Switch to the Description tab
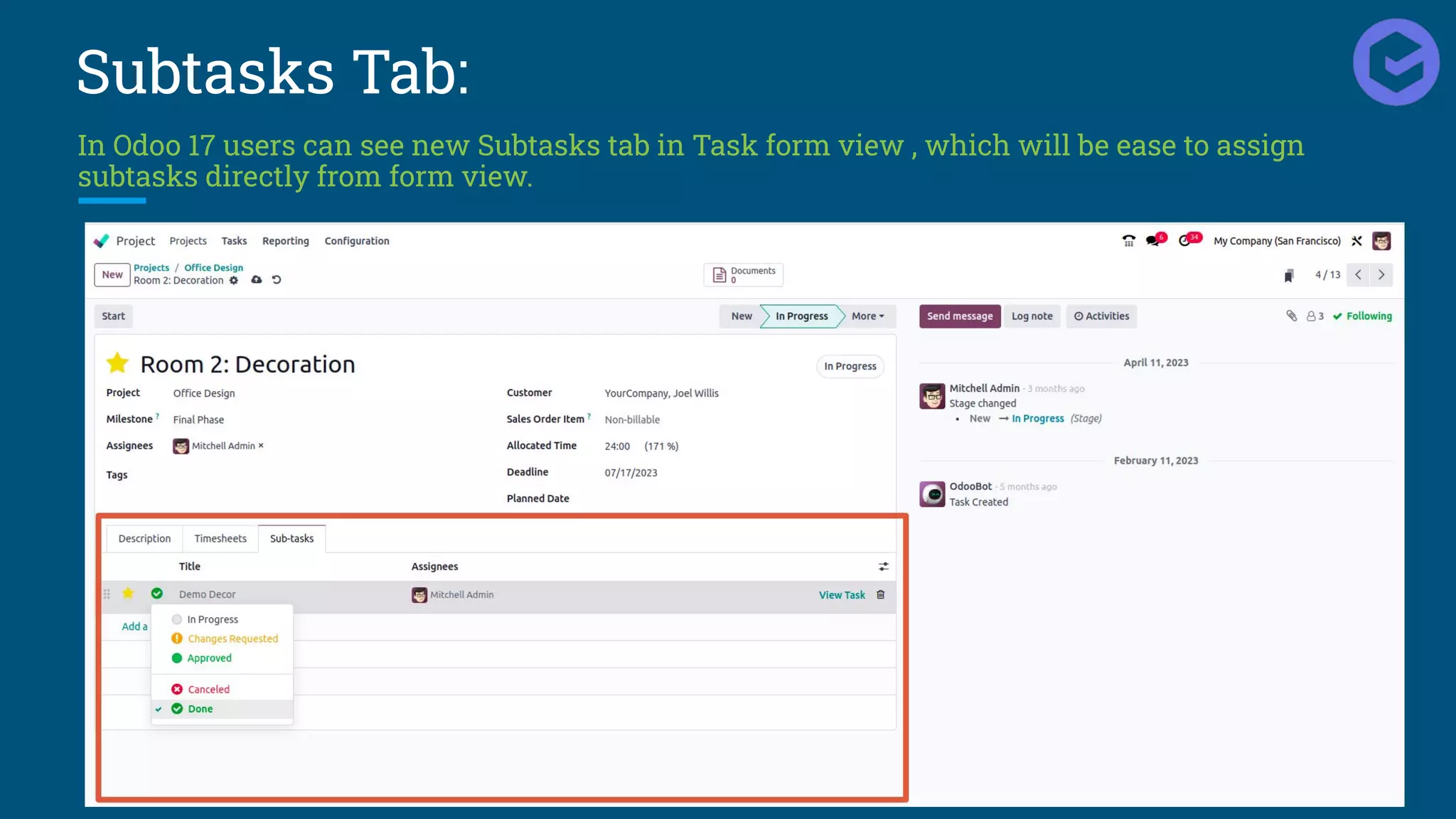This screenshot has width=1456, height=819. (x=144, y=538)
